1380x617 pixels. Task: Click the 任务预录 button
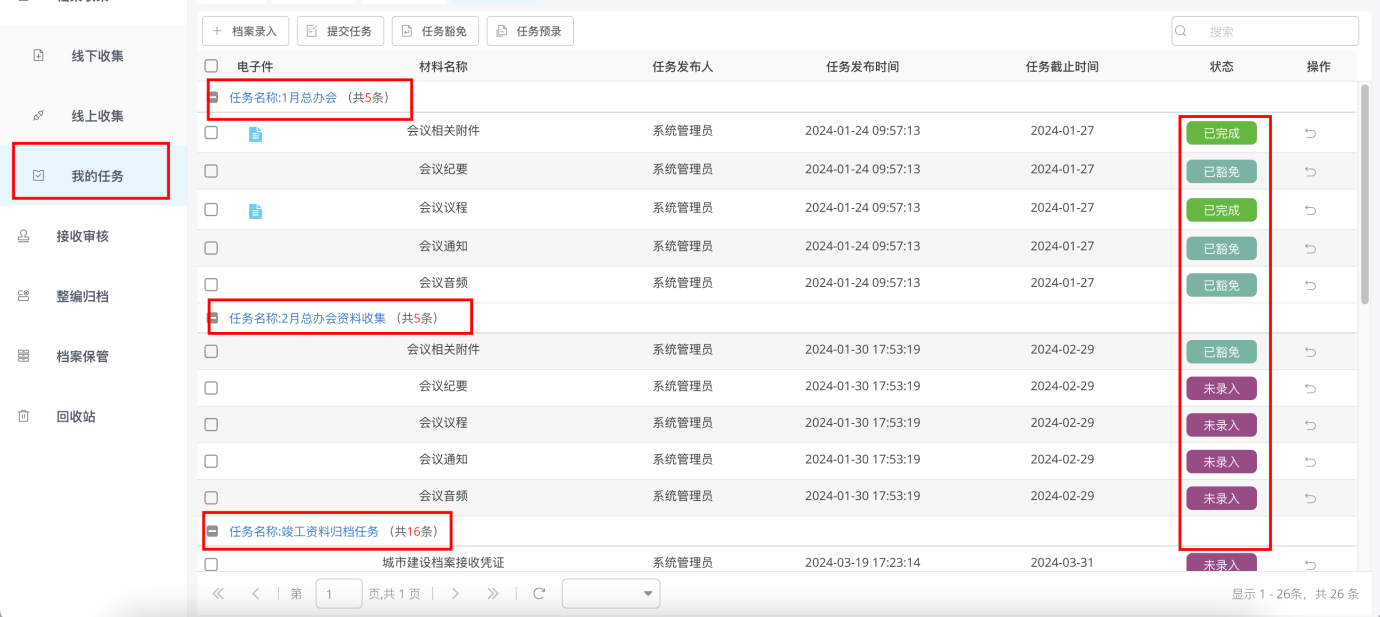530,31
